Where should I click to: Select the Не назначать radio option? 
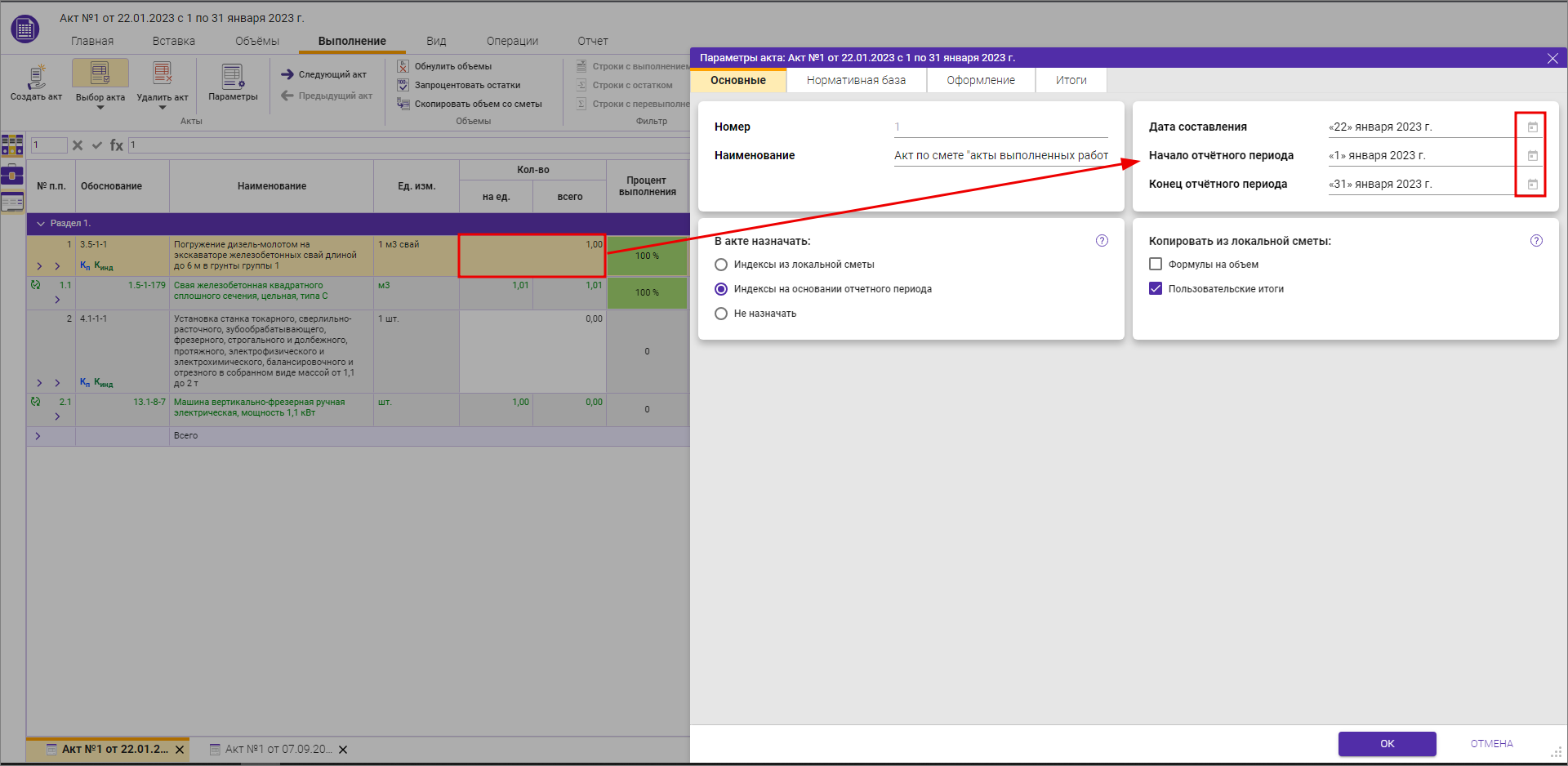click(721, 314)
